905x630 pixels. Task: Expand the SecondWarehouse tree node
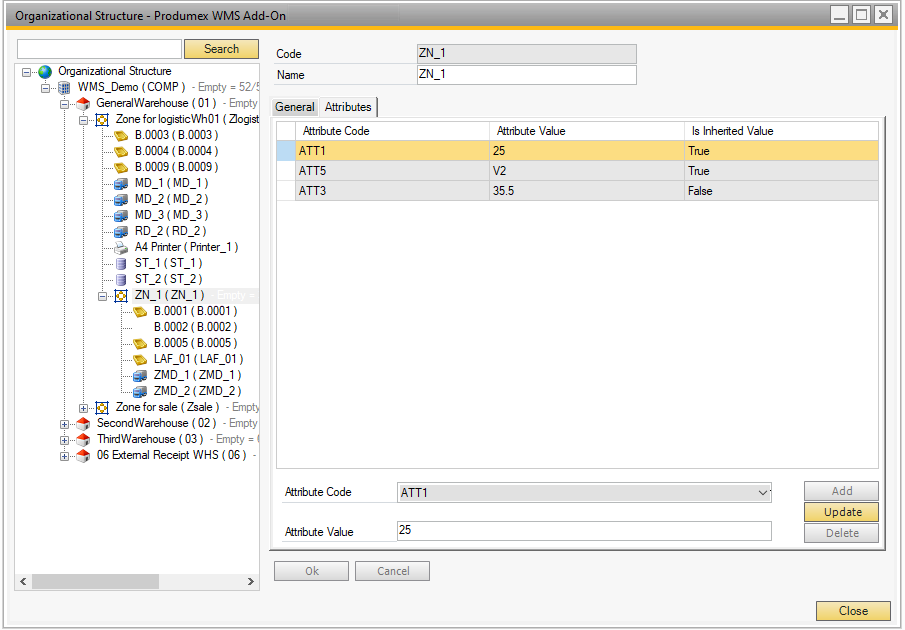tap(65, 424)
